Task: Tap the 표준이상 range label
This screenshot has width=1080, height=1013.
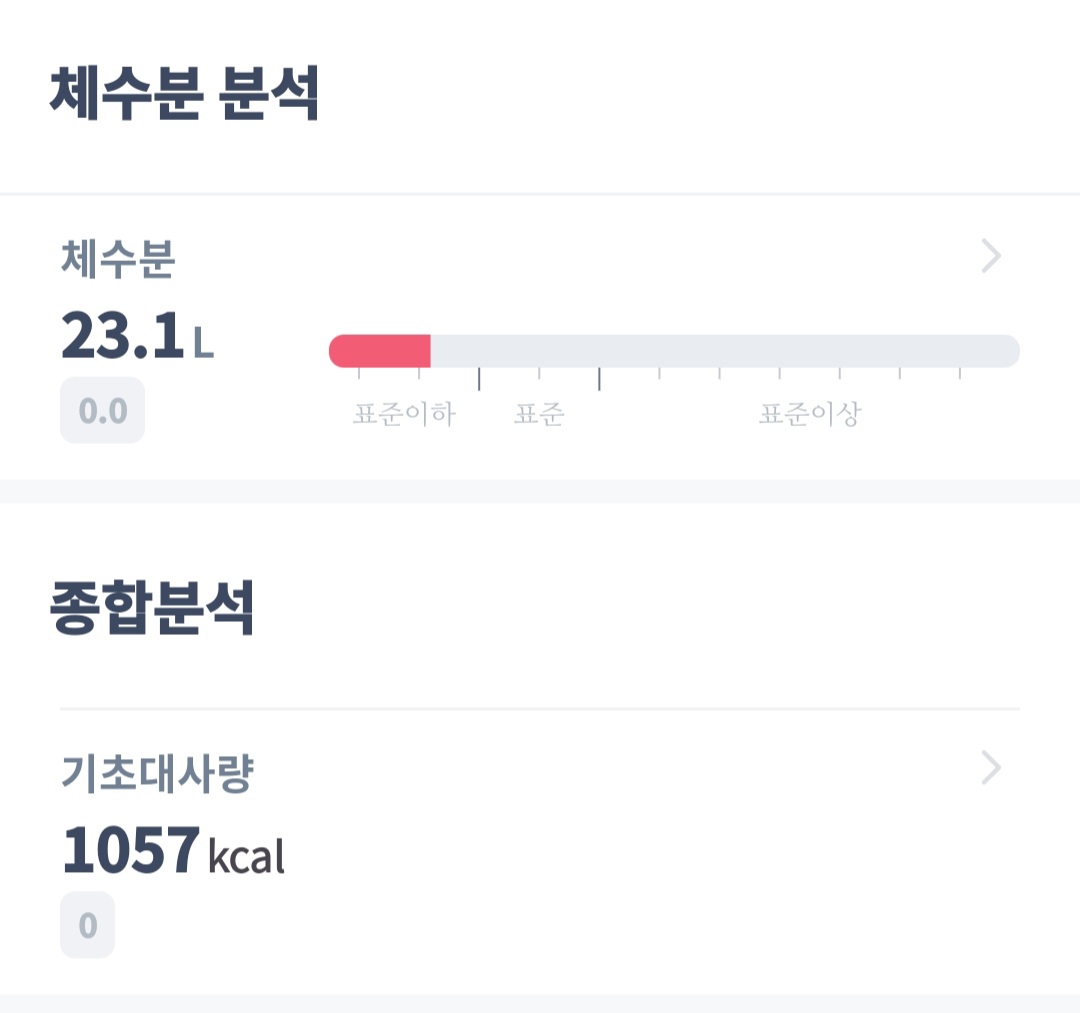Action: point(809,414)
